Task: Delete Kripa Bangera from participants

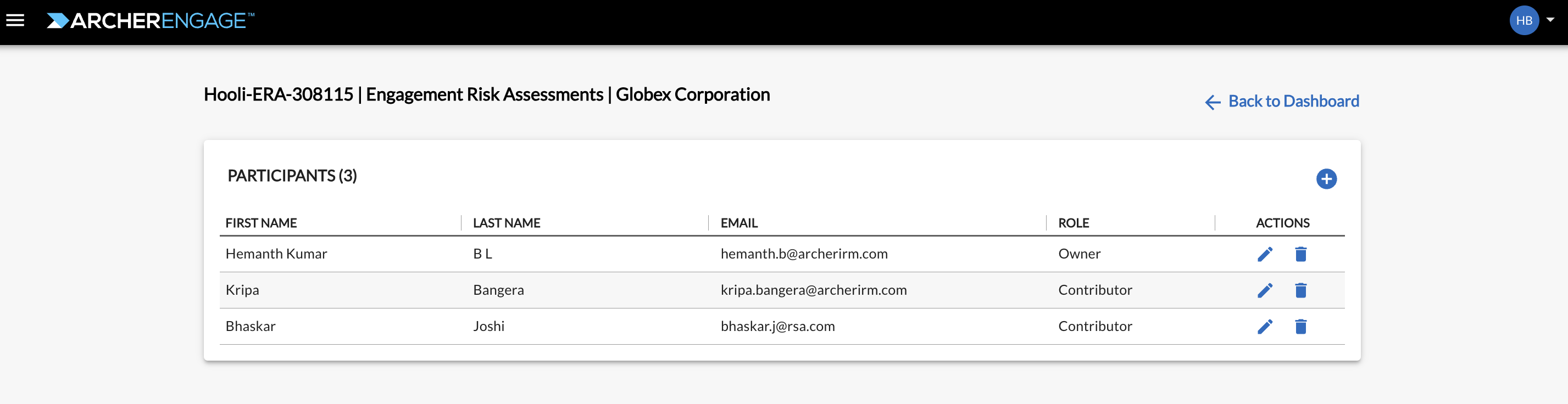Action: point(1301,290)
